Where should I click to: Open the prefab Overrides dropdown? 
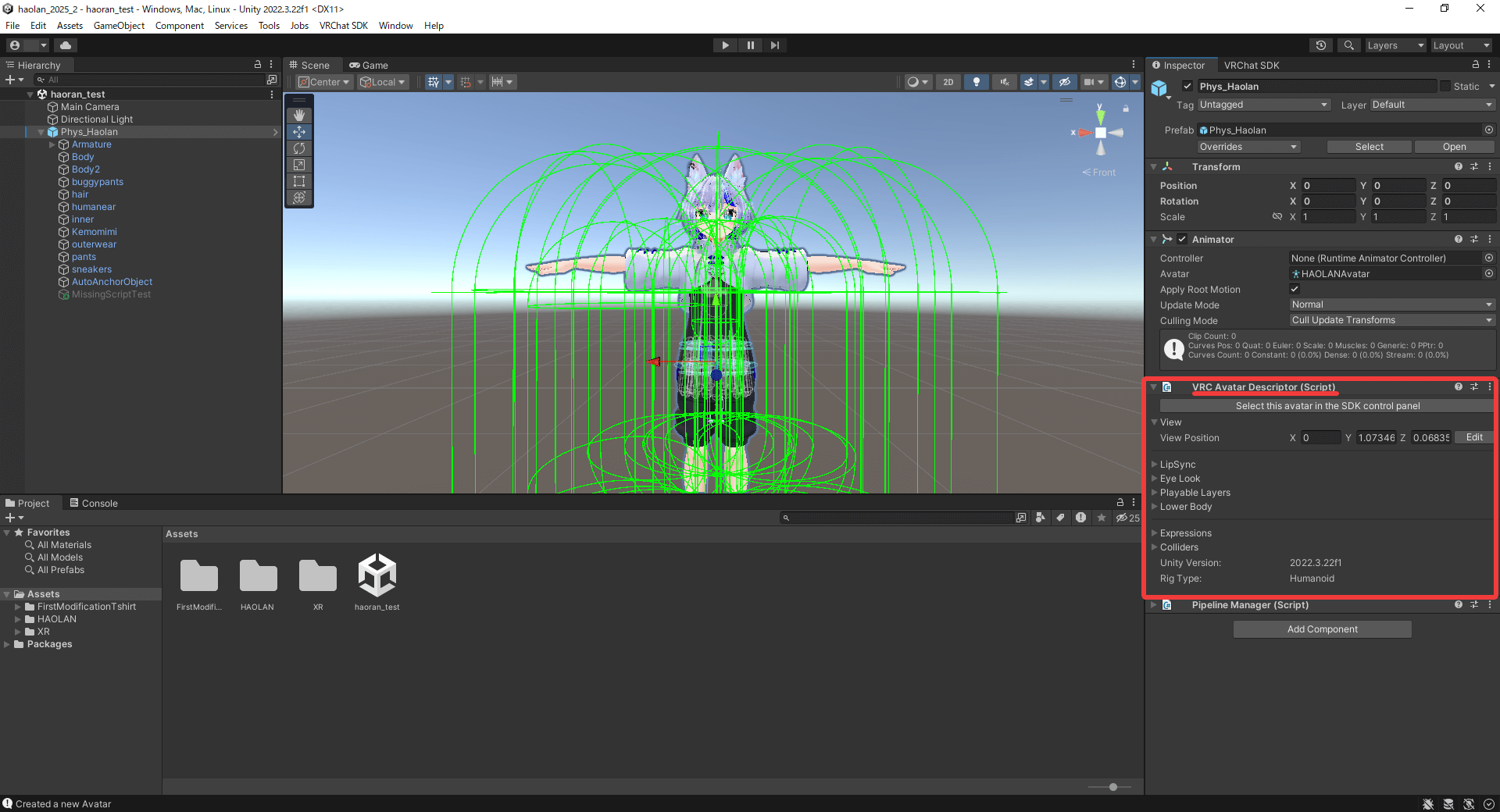tap(1248, 147)
